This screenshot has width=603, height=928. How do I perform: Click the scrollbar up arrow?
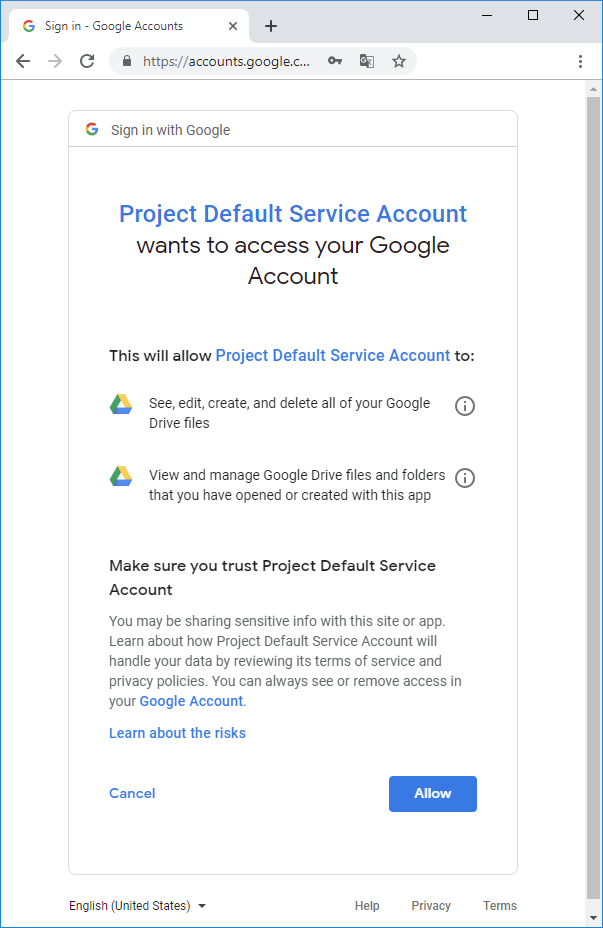[594, 89]
